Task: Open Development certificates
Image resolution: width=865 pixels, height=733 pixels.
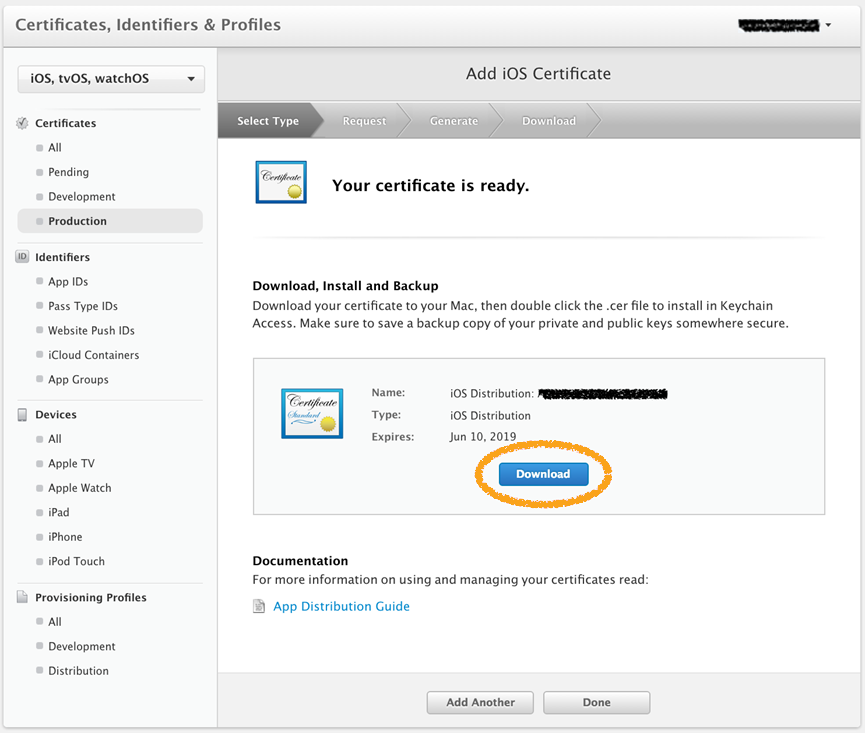Action: [82, 196]
